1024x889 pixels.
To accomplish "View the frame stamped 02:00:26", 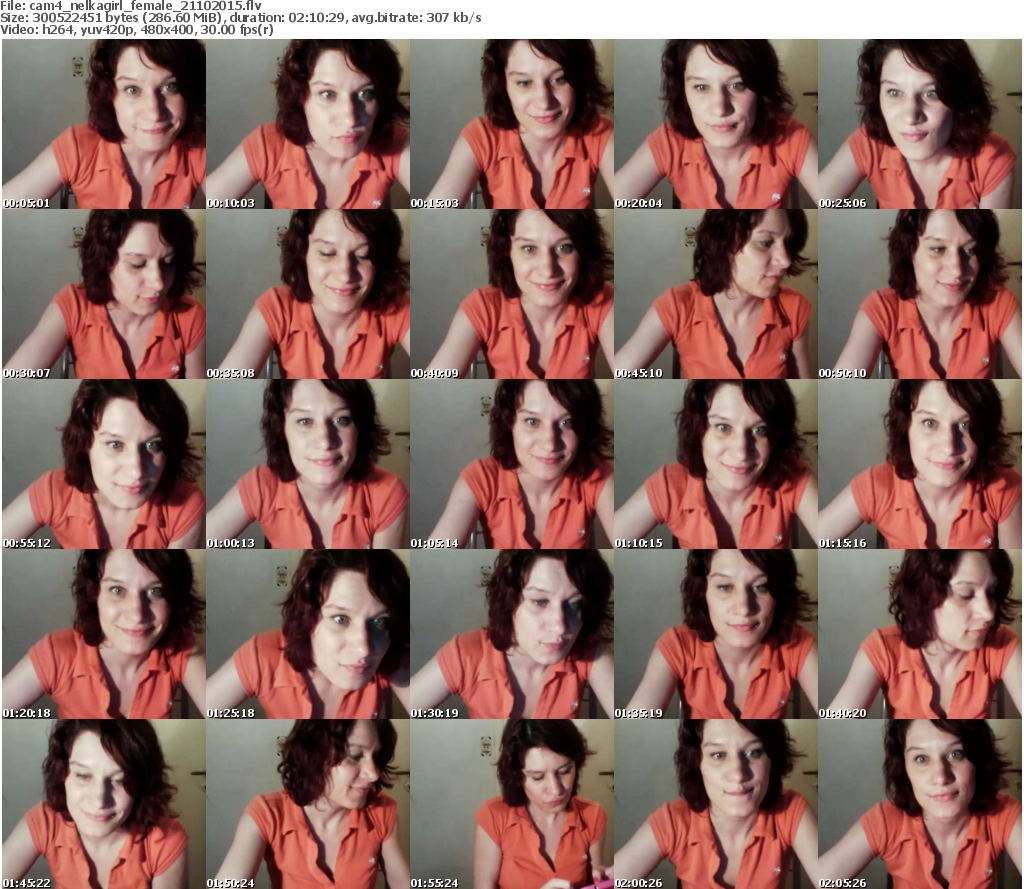I will click(716, 804).
